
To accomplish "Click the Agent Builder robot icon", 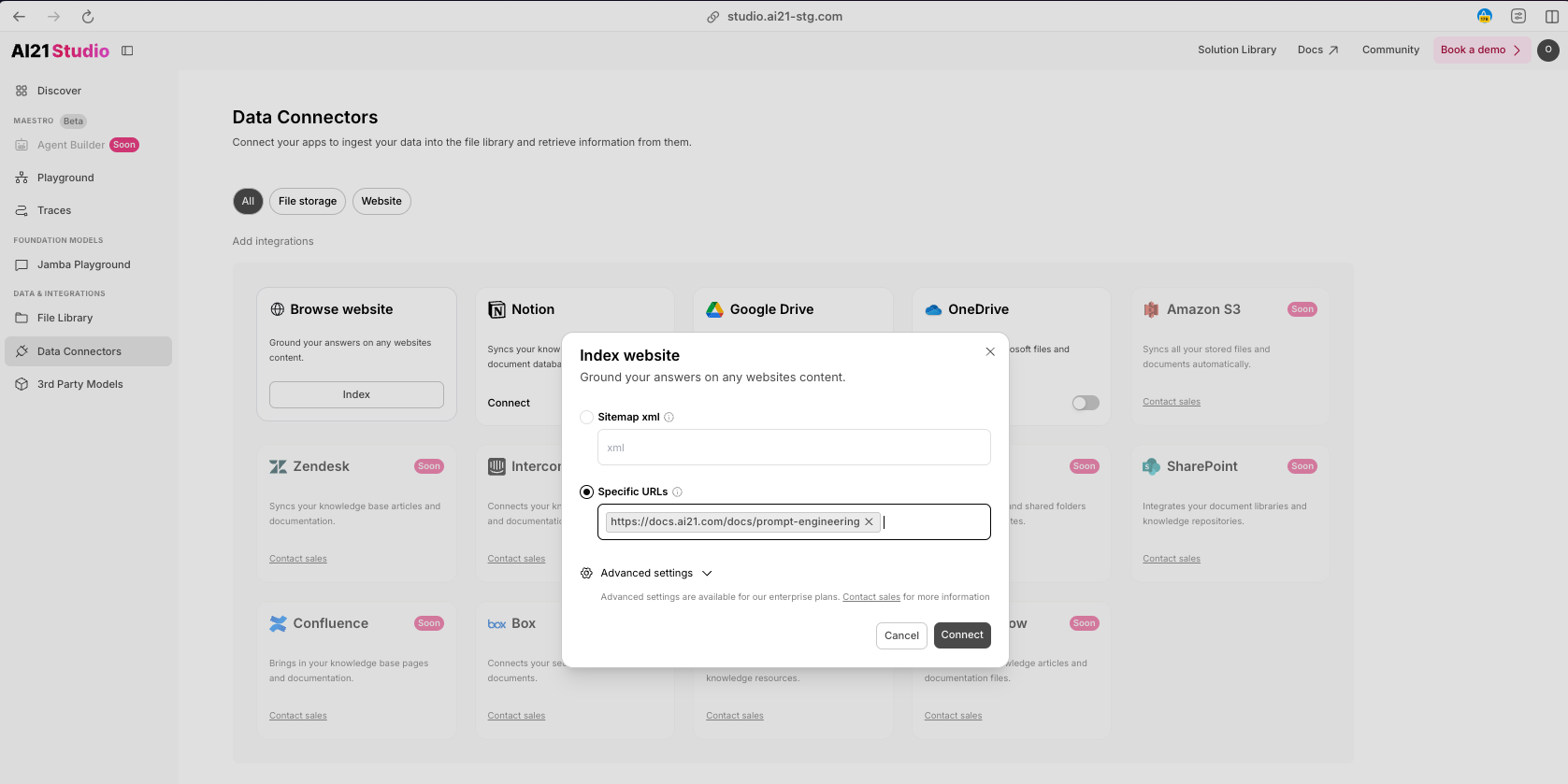I will point(22,145).
